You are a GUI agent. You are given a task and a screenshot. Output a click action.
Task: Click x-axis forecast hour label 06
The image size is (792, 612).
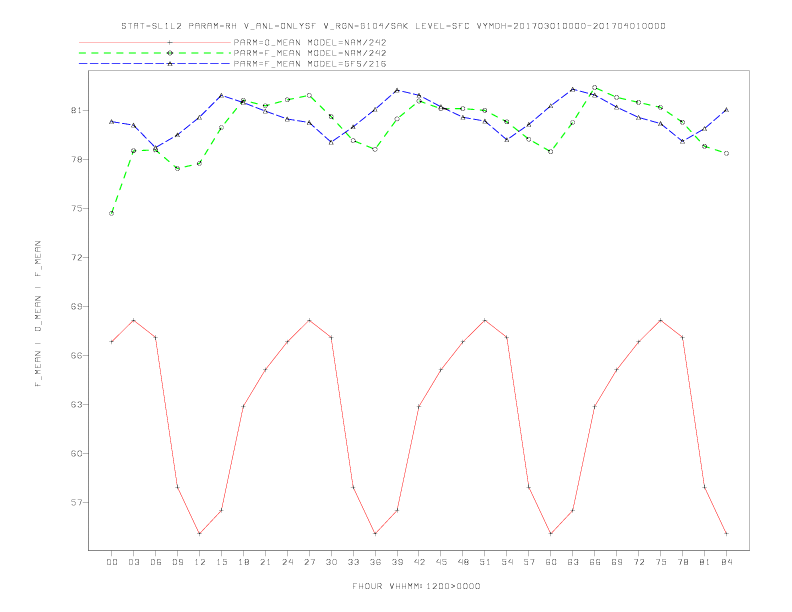(x=156, y=562)
